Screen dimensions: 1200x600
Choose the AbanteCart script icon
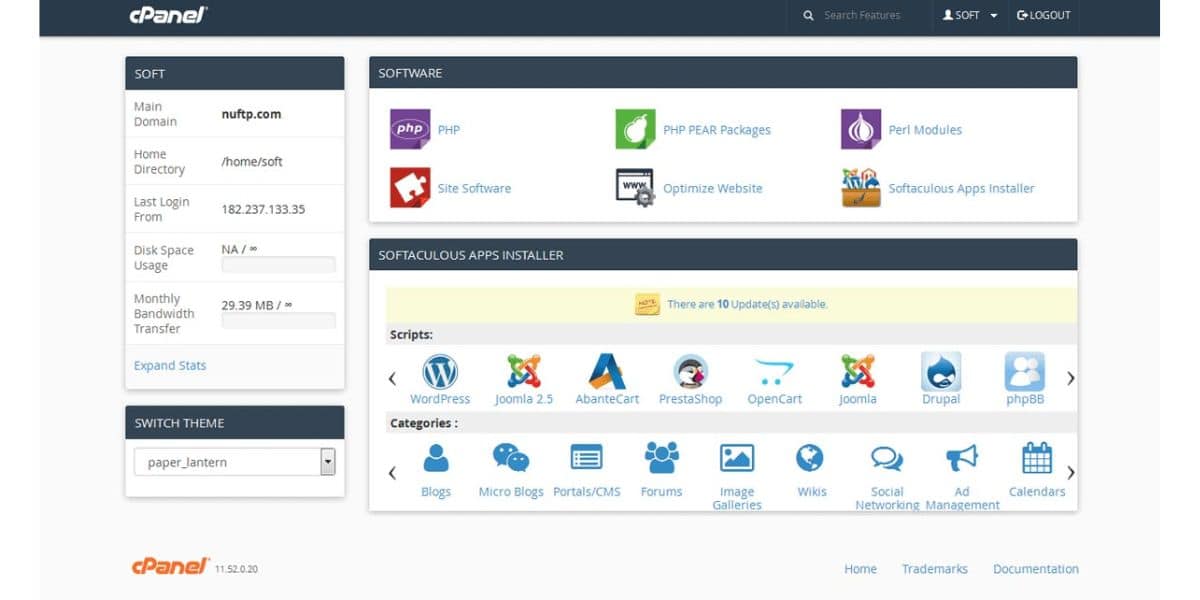[607, 372]
